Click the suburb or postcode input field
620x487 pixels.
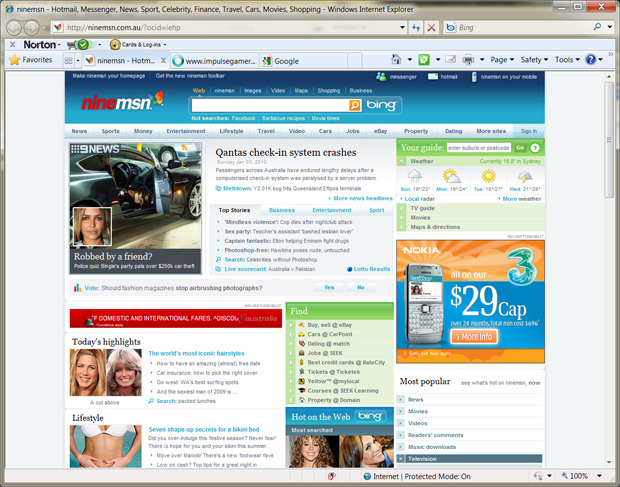click(479, 148)
